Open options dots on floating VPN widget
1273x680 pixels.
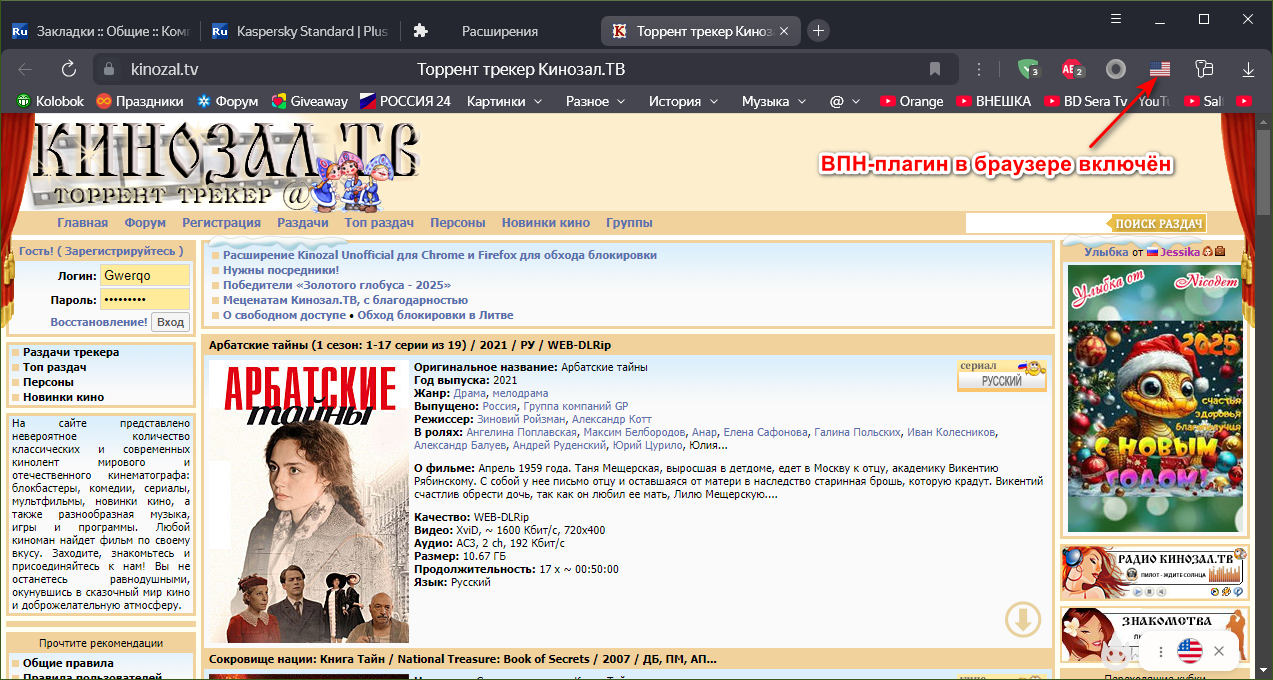1161,651
